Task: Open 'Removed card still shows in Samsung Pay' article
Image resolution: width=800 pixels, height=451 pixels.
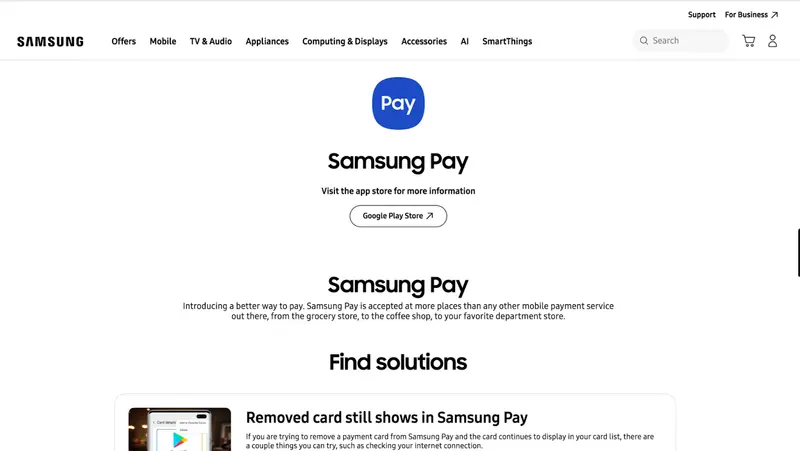Action: pyautogui.click(x=387, y=417)
